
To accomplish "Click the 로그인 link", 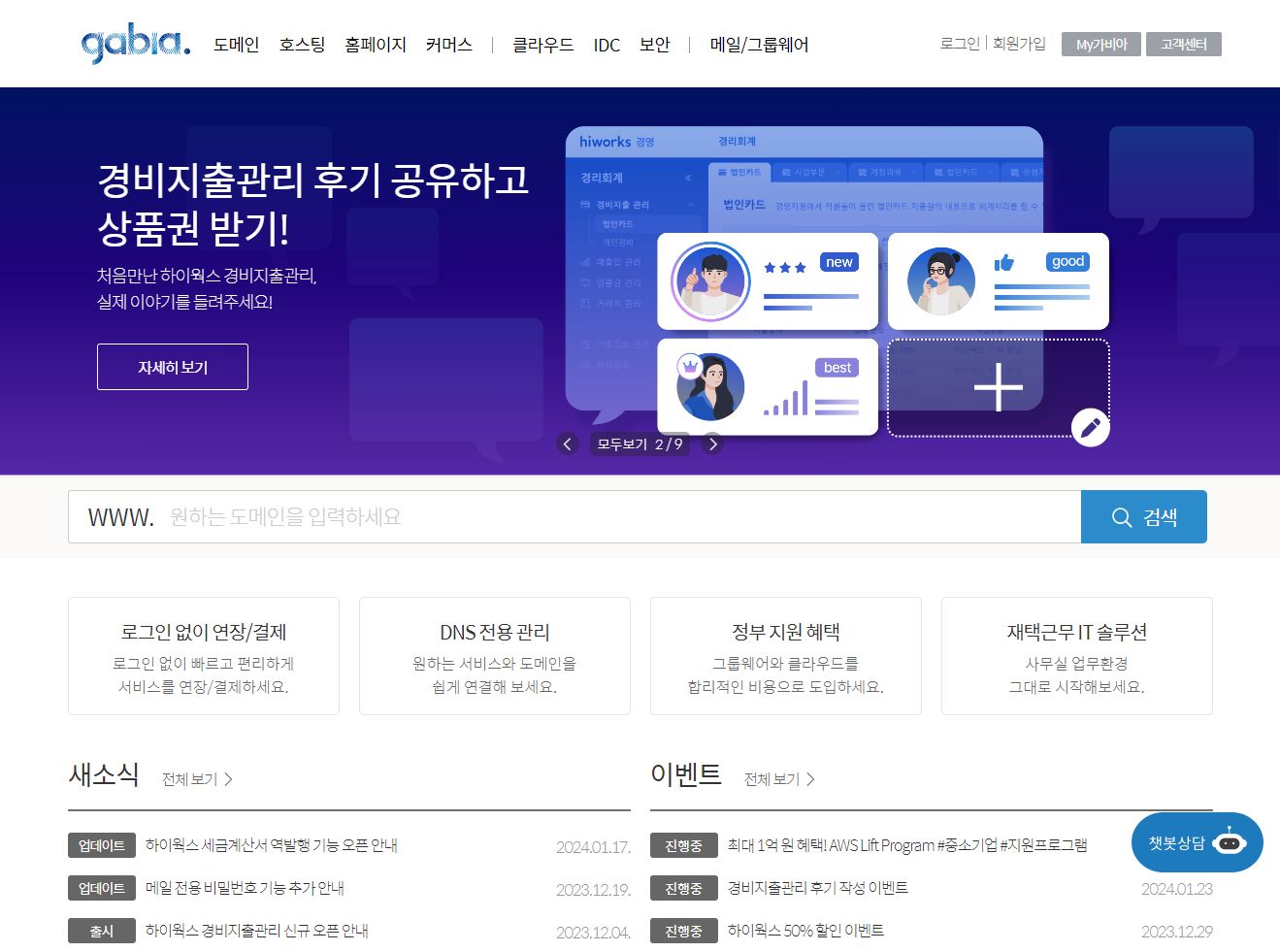I will (x=960, y=44).
